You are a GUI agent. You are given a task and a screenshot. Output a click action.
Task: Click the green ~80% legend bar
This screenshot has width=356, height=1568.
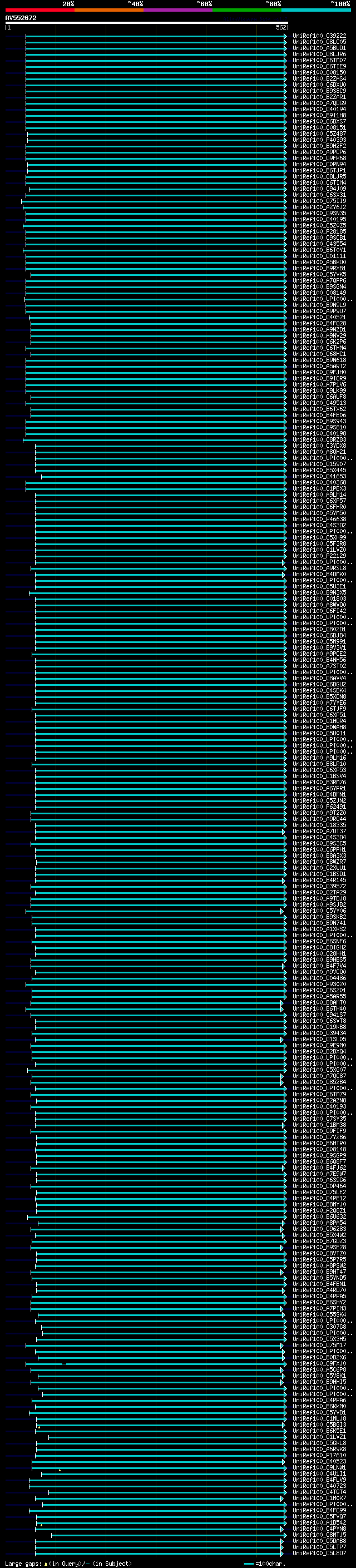tap(247, 10)
